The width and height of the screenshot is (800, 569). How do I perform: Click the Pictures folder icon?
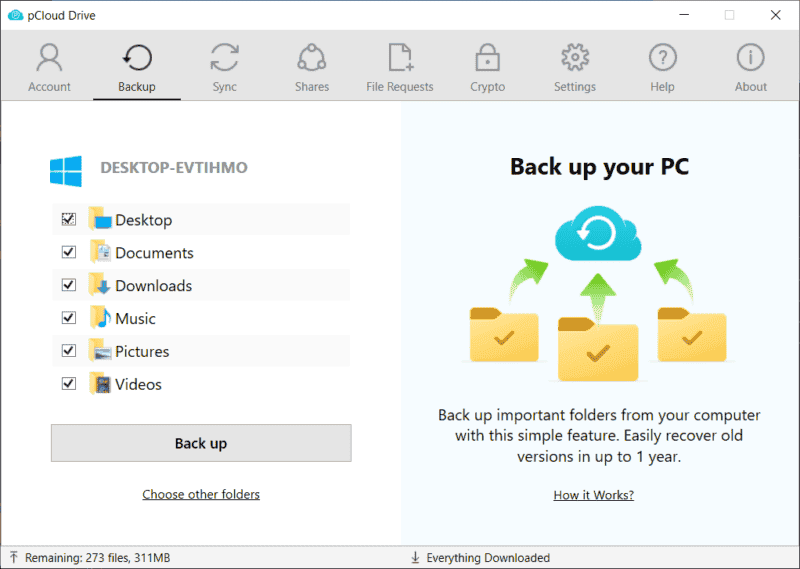[99, 350]
